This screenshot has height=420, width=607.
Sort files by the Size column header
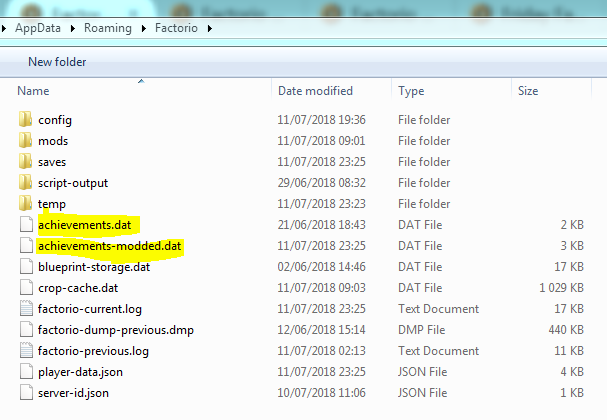click(528, 91)
